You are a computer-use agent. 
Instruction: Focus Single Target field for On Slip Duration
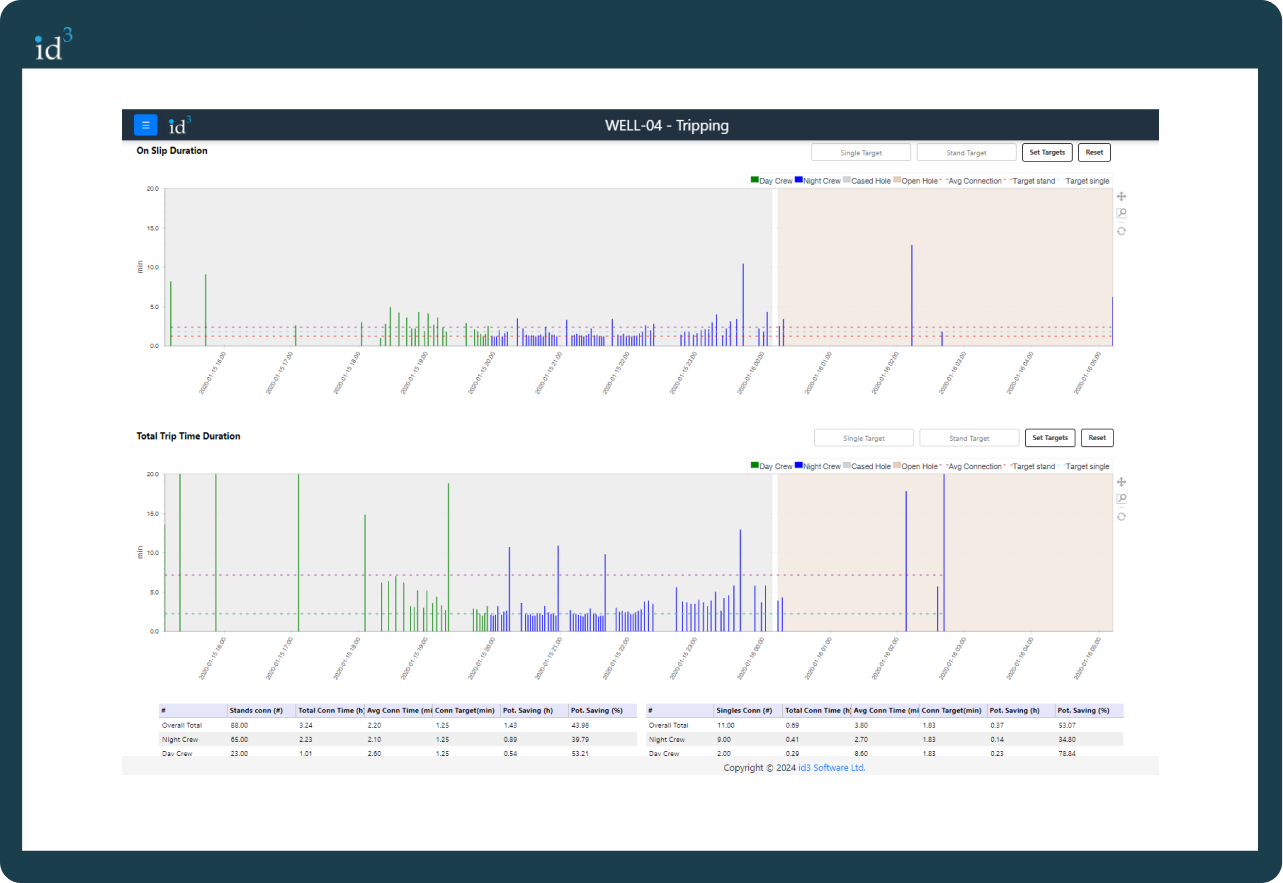coord(861,152)
